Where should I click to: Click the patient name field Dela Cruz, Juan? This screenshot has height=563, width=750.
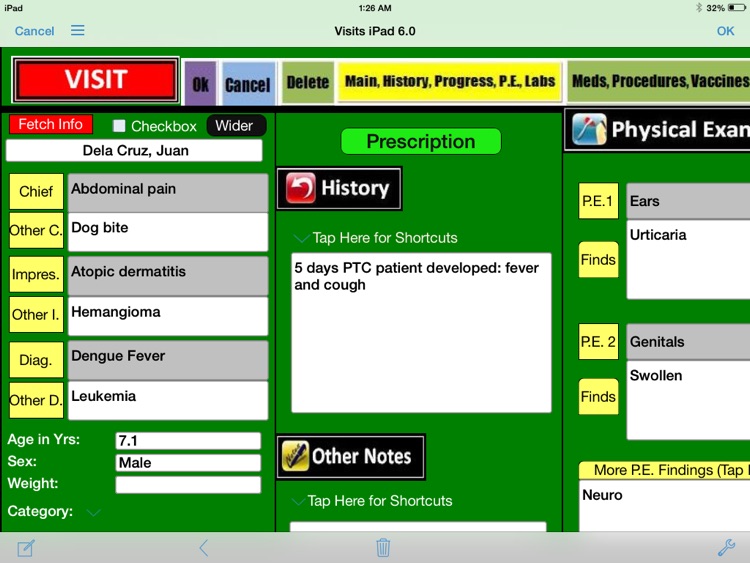[134, 151]
